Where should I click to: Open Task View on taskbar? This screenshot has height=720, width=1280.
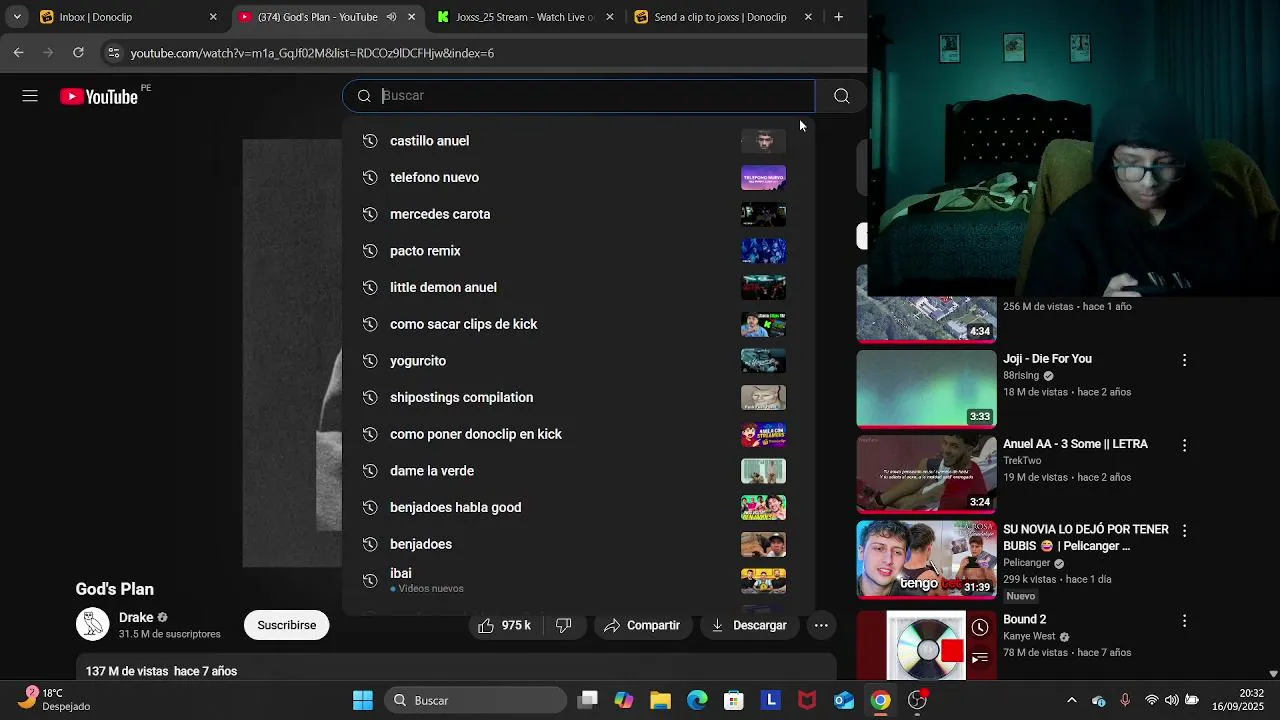pos(587,700)
